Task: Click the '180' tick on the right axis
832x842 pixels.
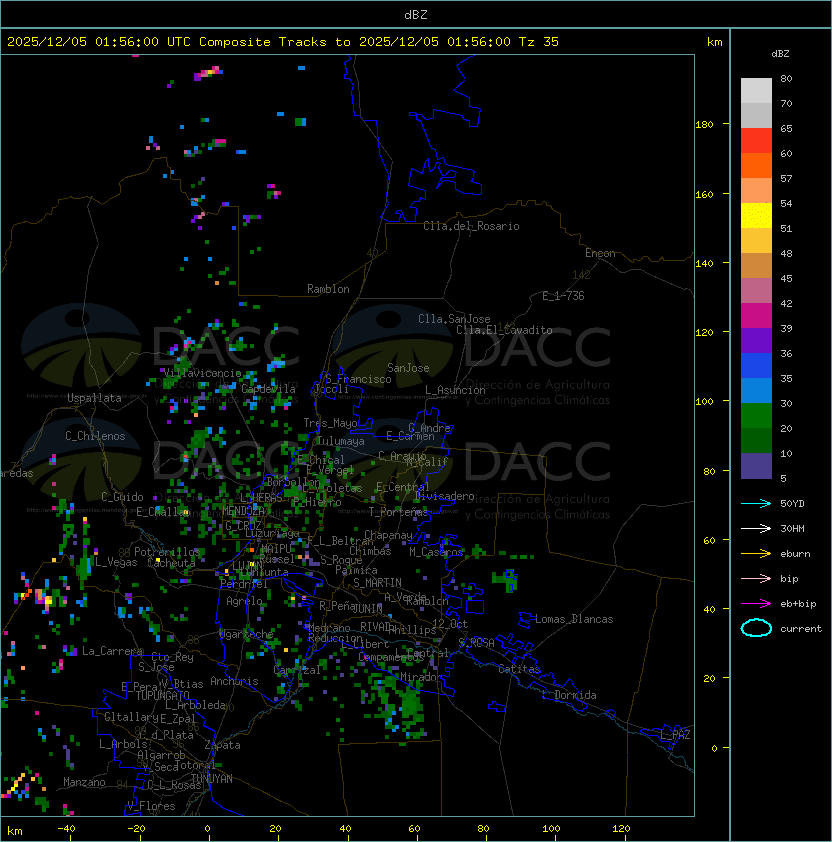Action: pos(704,125)
